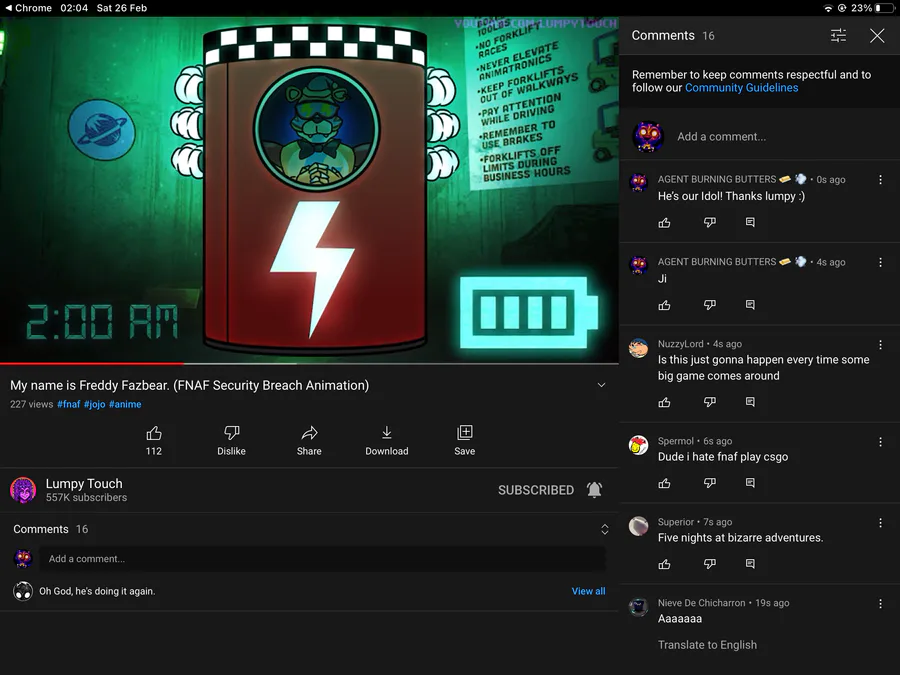This screenshot has width=900, height=675.
Task: Open options menu for Spermol's comment
Action: pyautogui.click(x=880, y=442)
